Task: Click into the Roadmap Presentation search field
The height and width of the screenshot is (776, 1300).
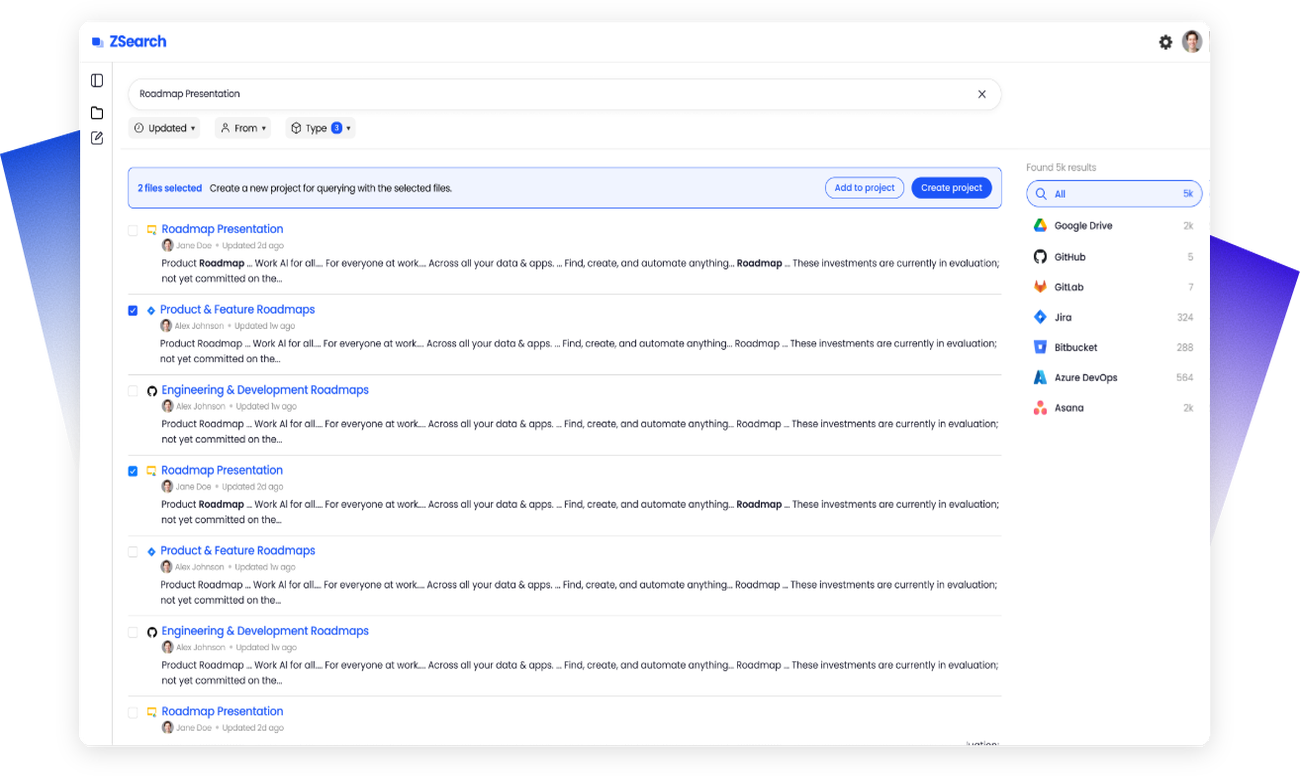Action: point(550,94)
